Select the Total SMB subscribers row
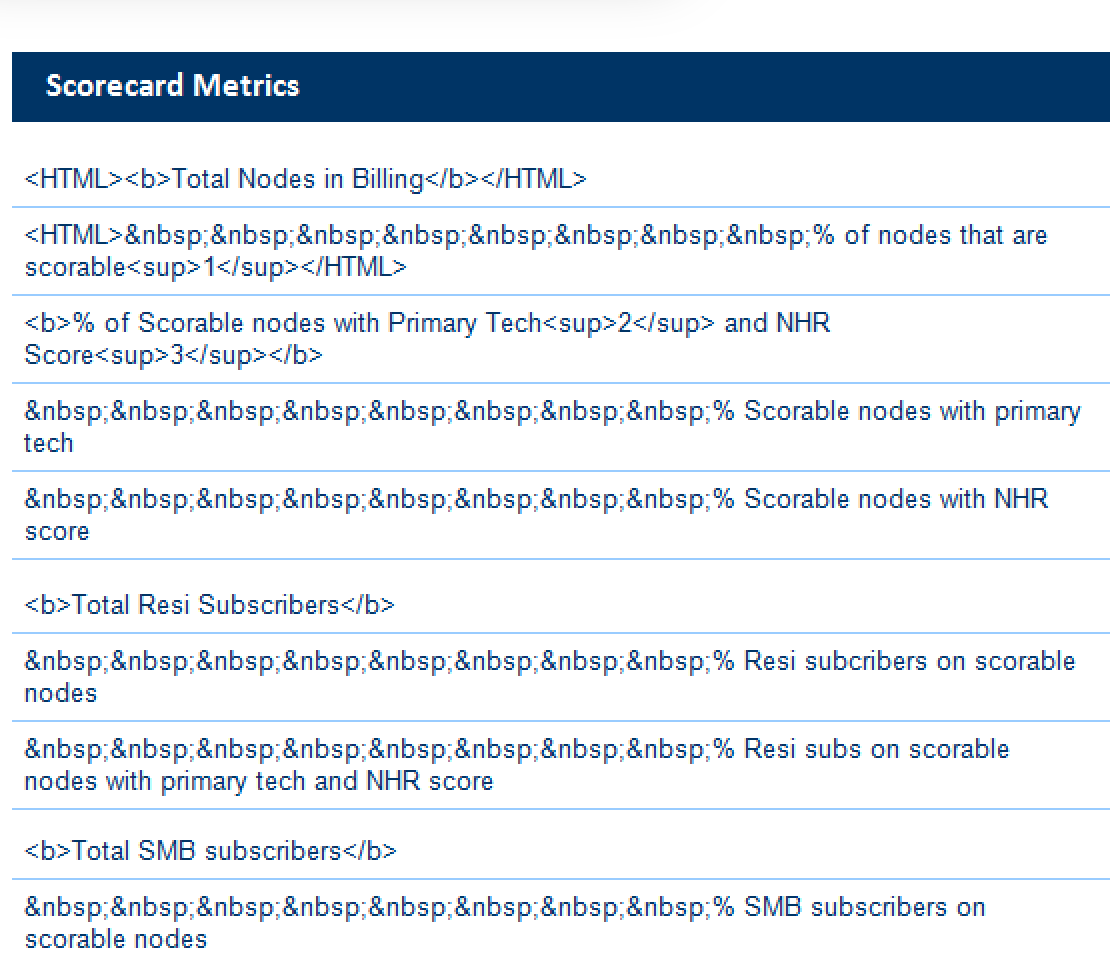1110x954 pixels. coord(210,852)
